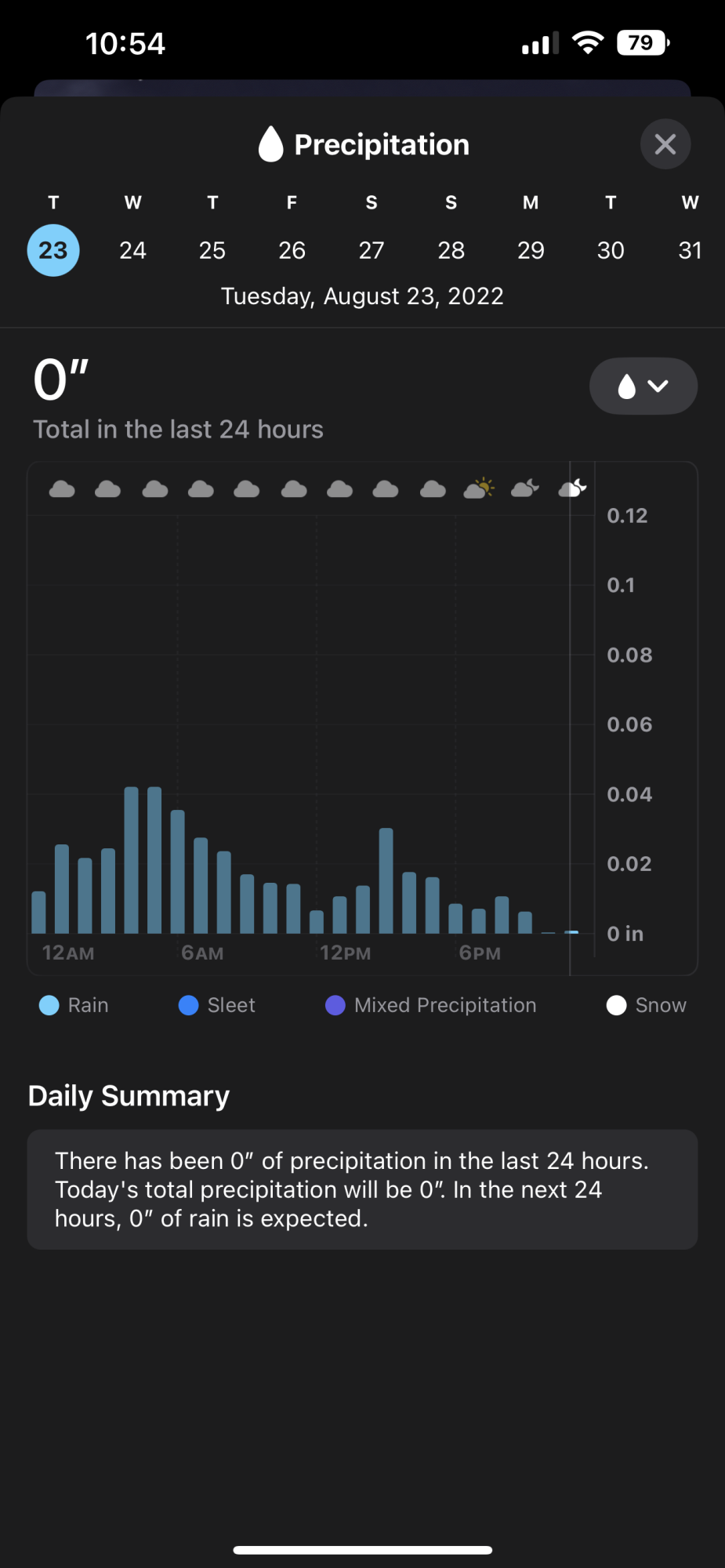Select the highlighted Tuesday 23 date
Screen dimensions: 725x1568
[x=53, y=250]
